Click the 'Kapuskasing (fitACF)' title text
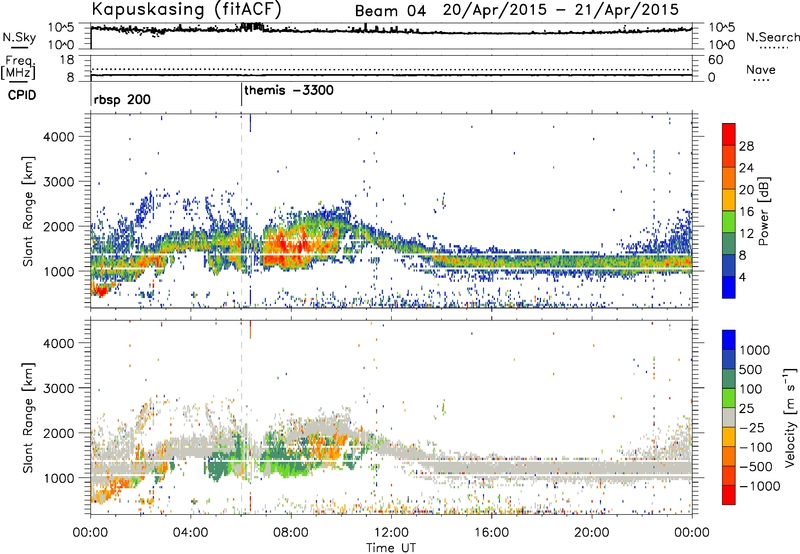This screenshot has width=800, height=554. tap(186, 9)
